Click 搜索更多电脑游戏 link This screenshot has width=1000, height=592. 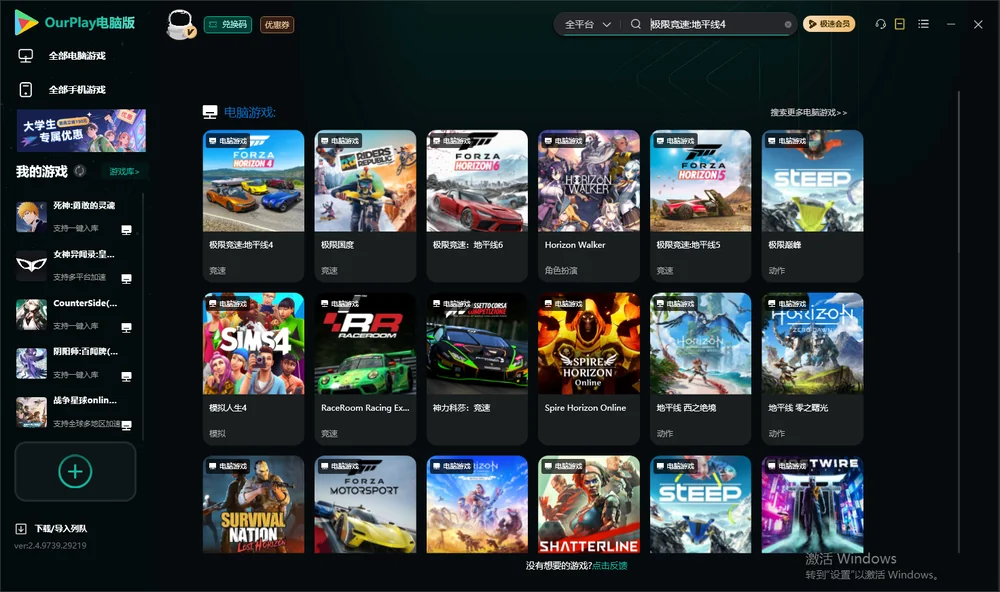pyautogui.click(x=808, y=112)
